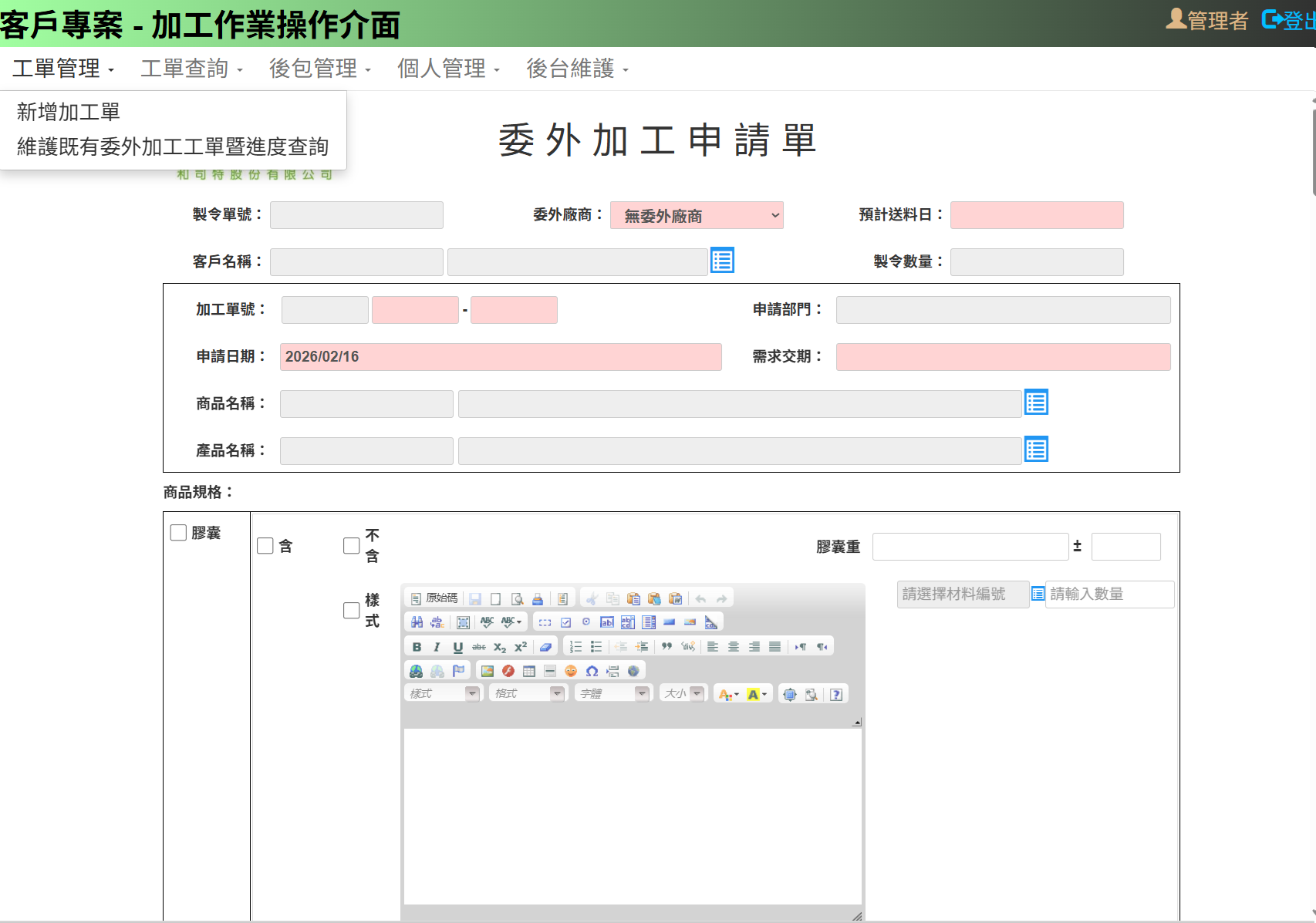Toggle underline in the rich text editor

pyautogui.click(x=458, y=647)
